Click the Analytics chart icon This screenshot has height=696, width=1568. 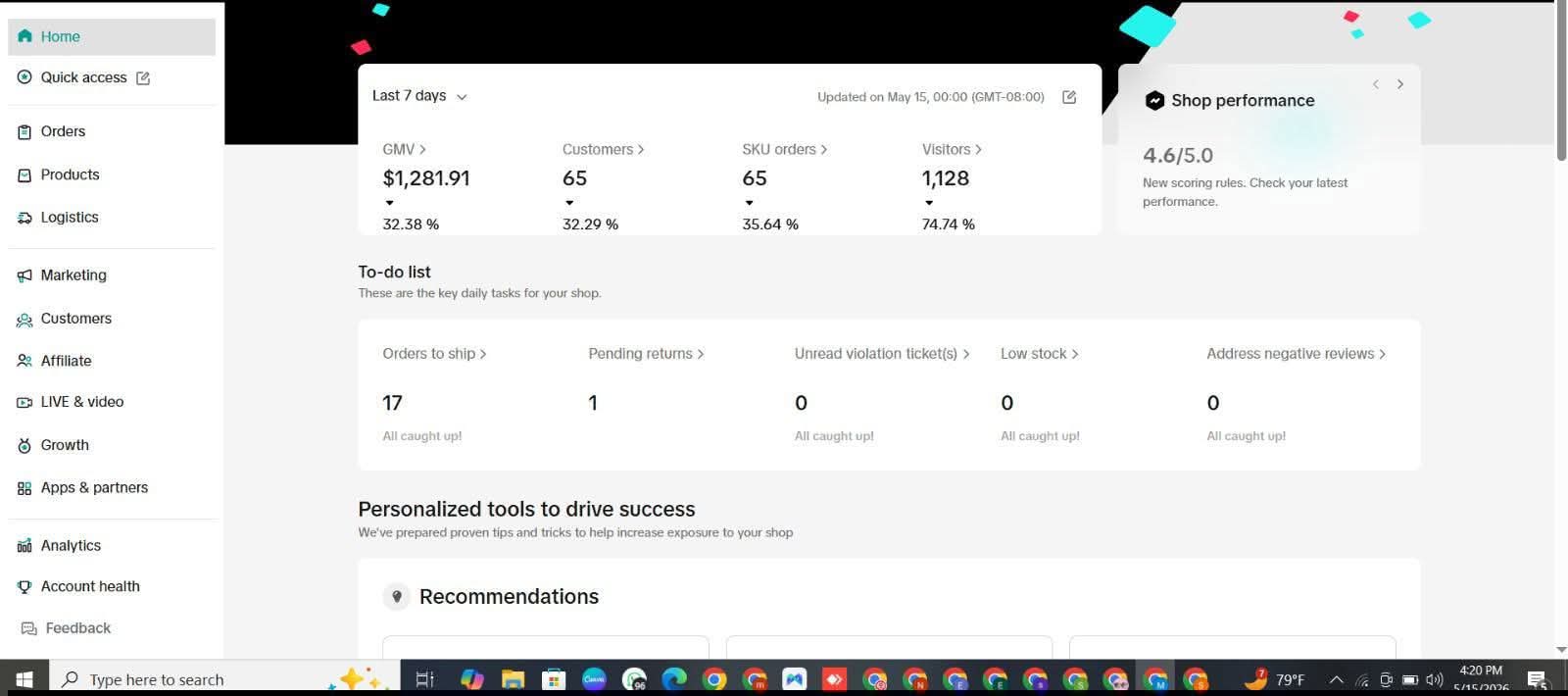pos(24,545)
